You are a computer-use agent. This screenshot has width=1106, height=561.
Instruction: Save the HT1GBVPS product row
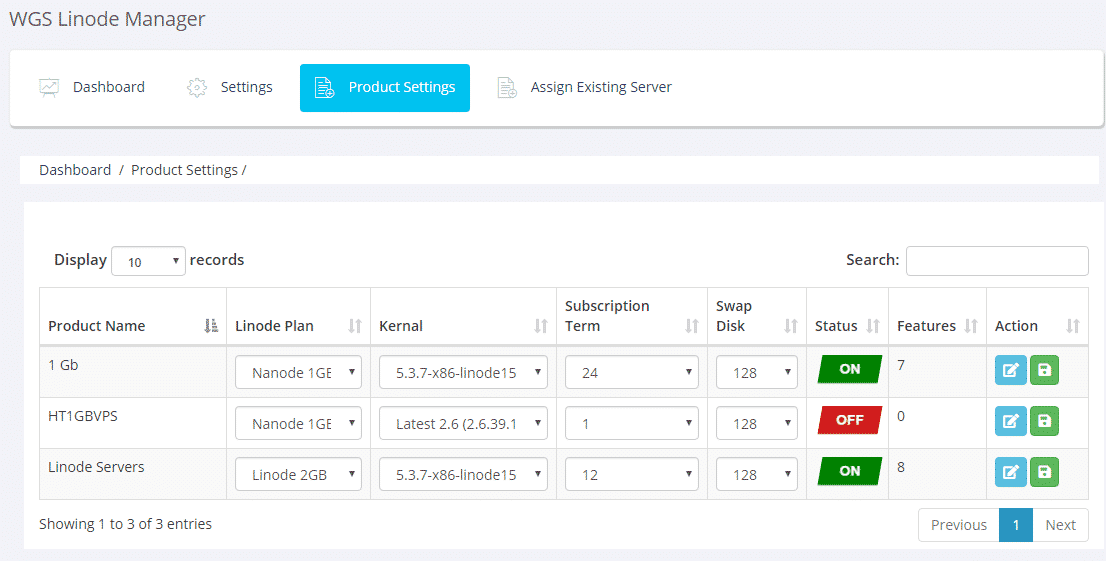[x=1044, y=421]
